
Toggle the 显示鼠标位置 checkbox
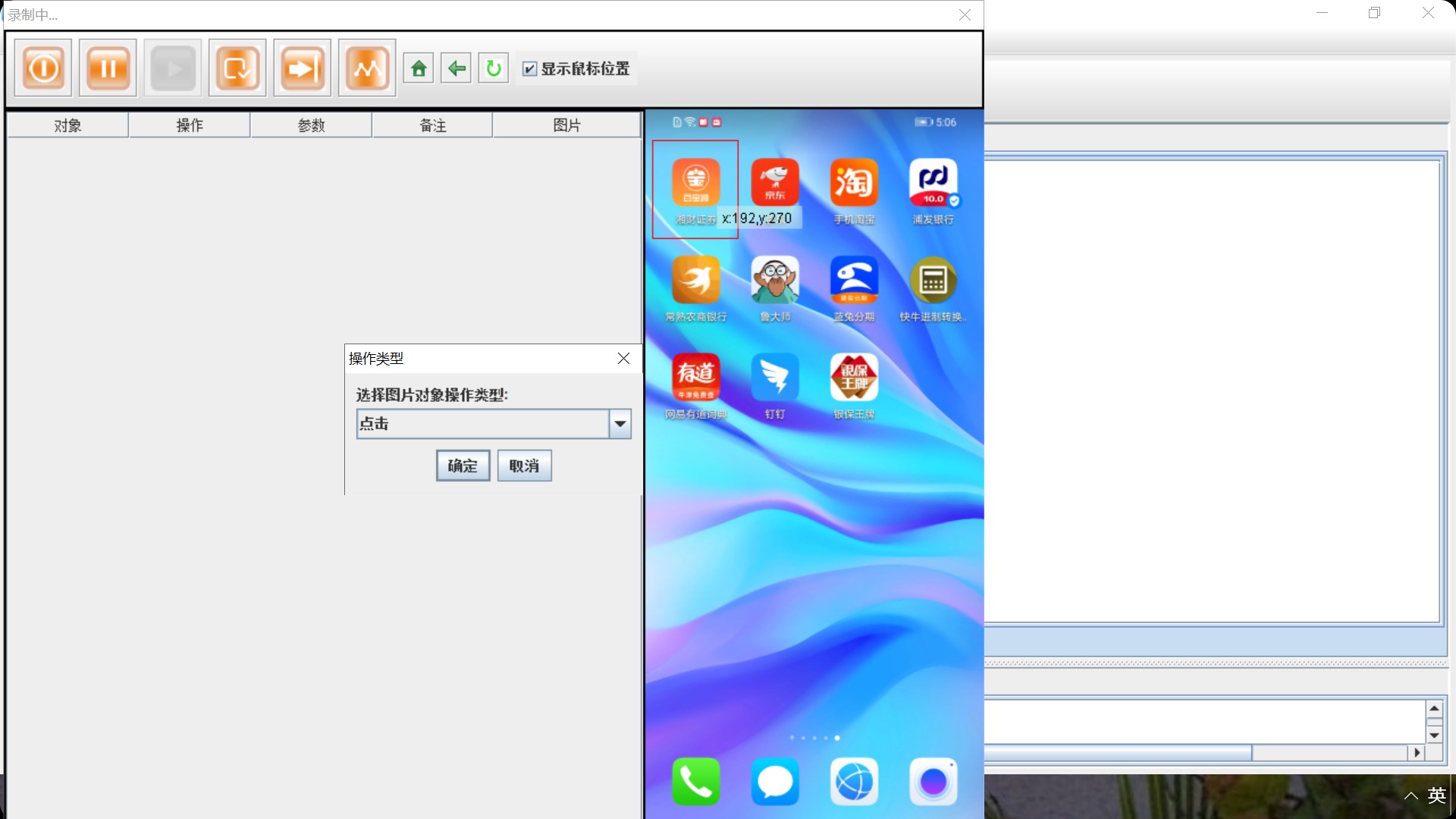click(x=529, y=68)
